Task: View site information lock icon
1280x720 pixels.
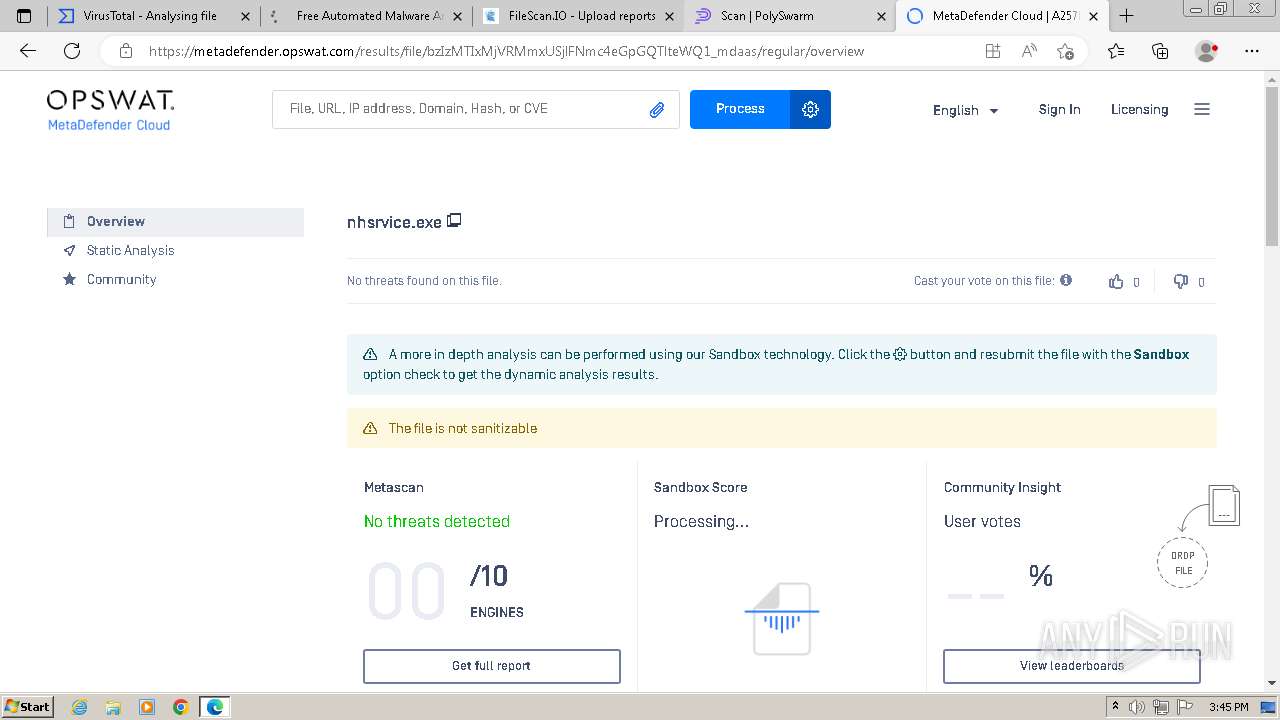Action: click(x=125, y=51)
